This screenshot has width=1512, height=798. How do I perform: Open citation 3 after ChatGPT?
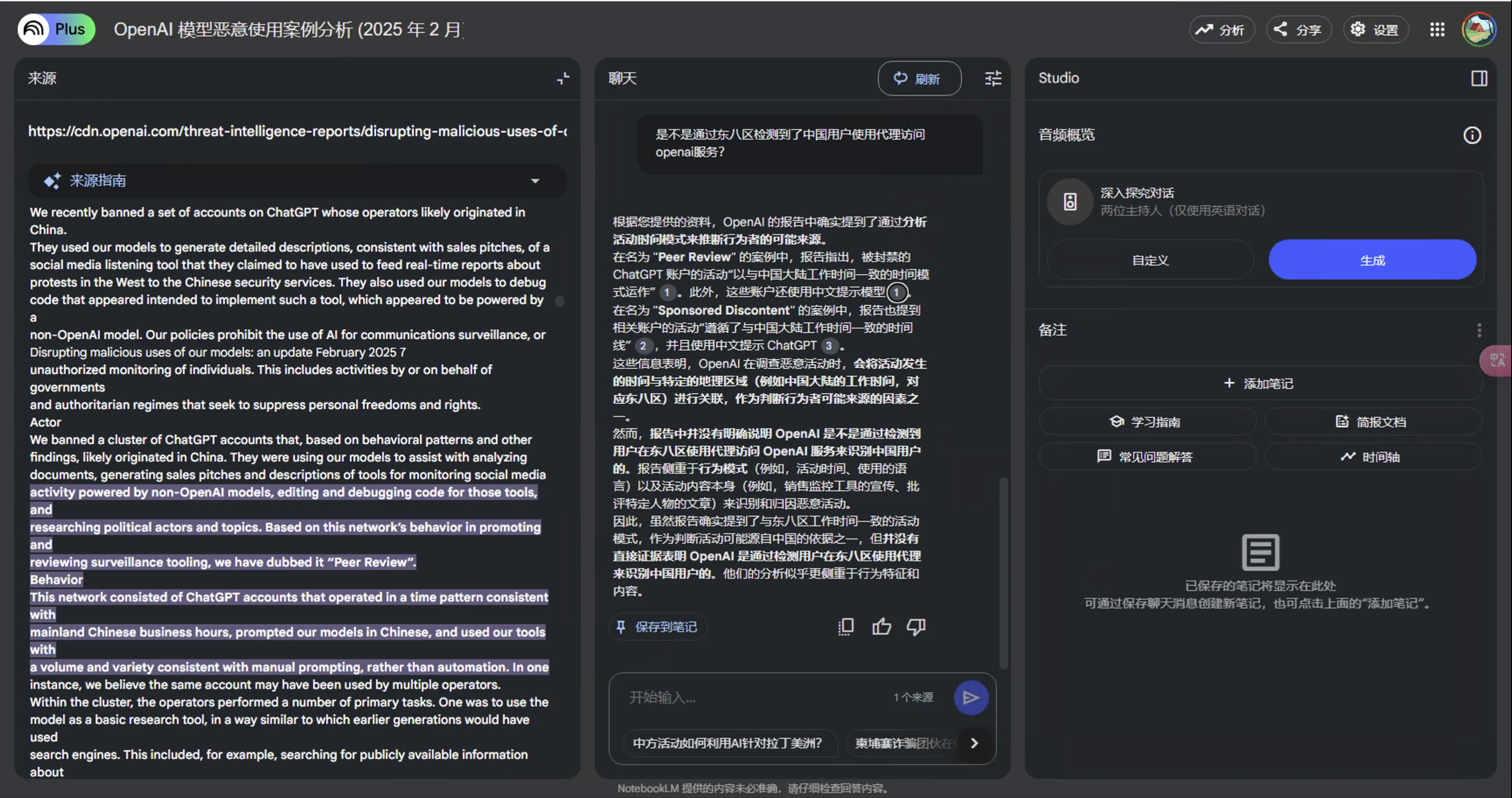pos(828,345)
